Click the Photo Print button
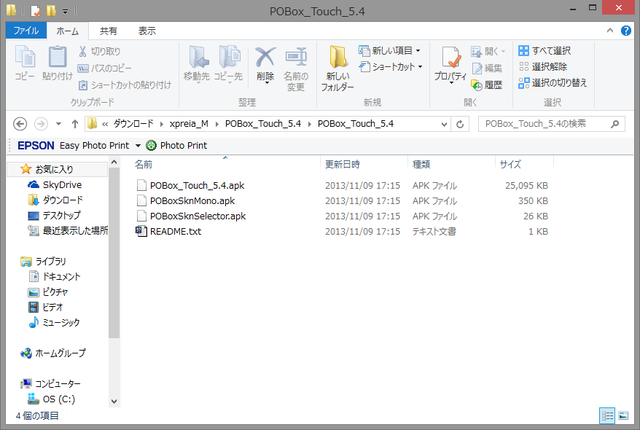The image size is (640, 430). point(176,145)
